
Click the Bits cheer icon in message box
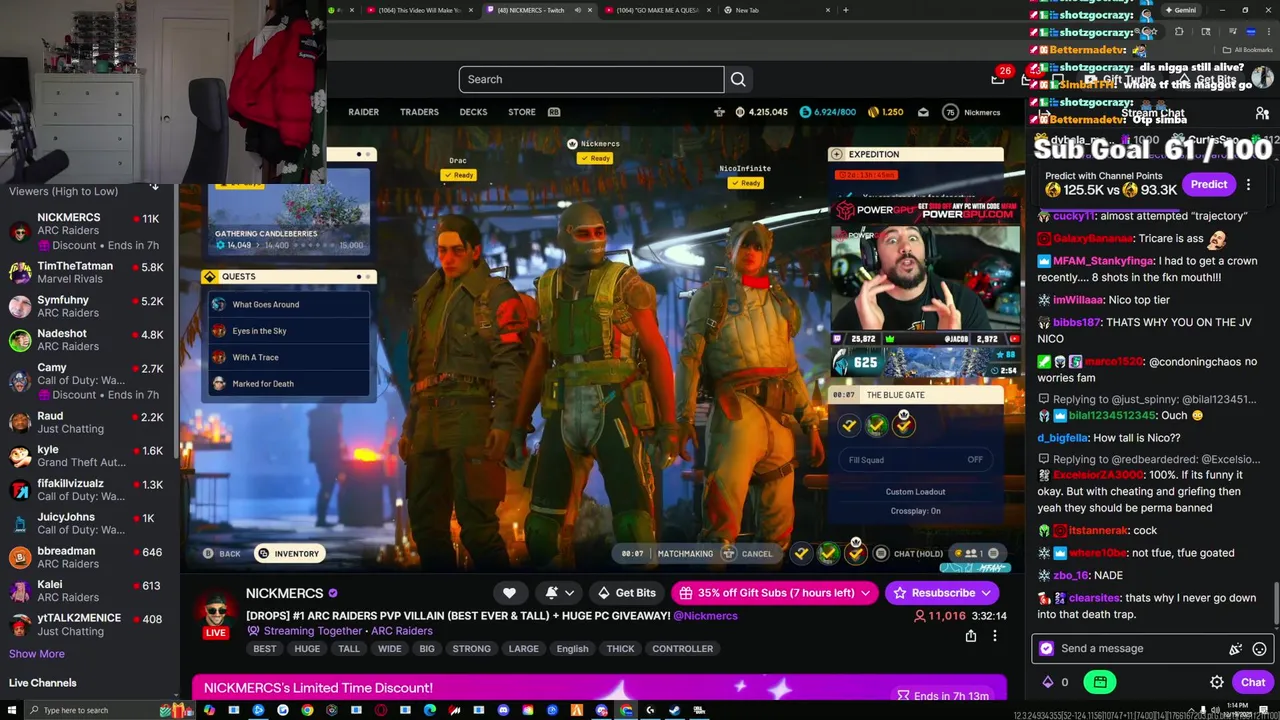coord(1236,649)
